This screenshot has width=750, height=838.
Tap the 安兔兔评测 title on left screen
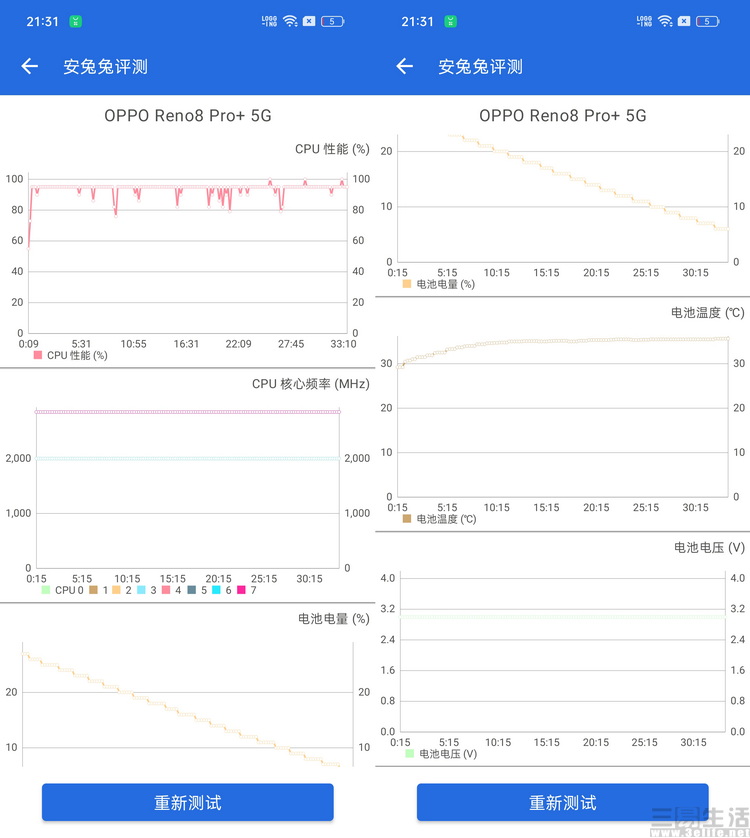point(105,67)
